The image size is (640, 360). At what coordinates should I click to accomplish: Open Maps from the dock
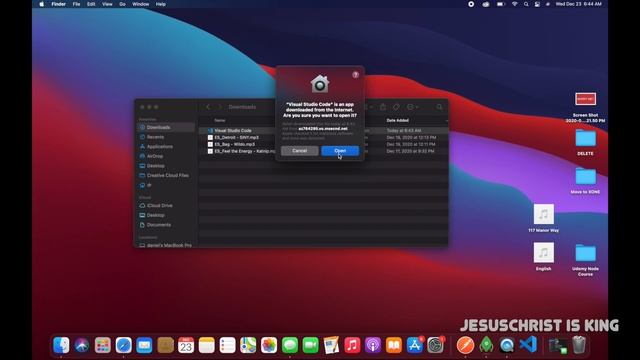[248, 345]
